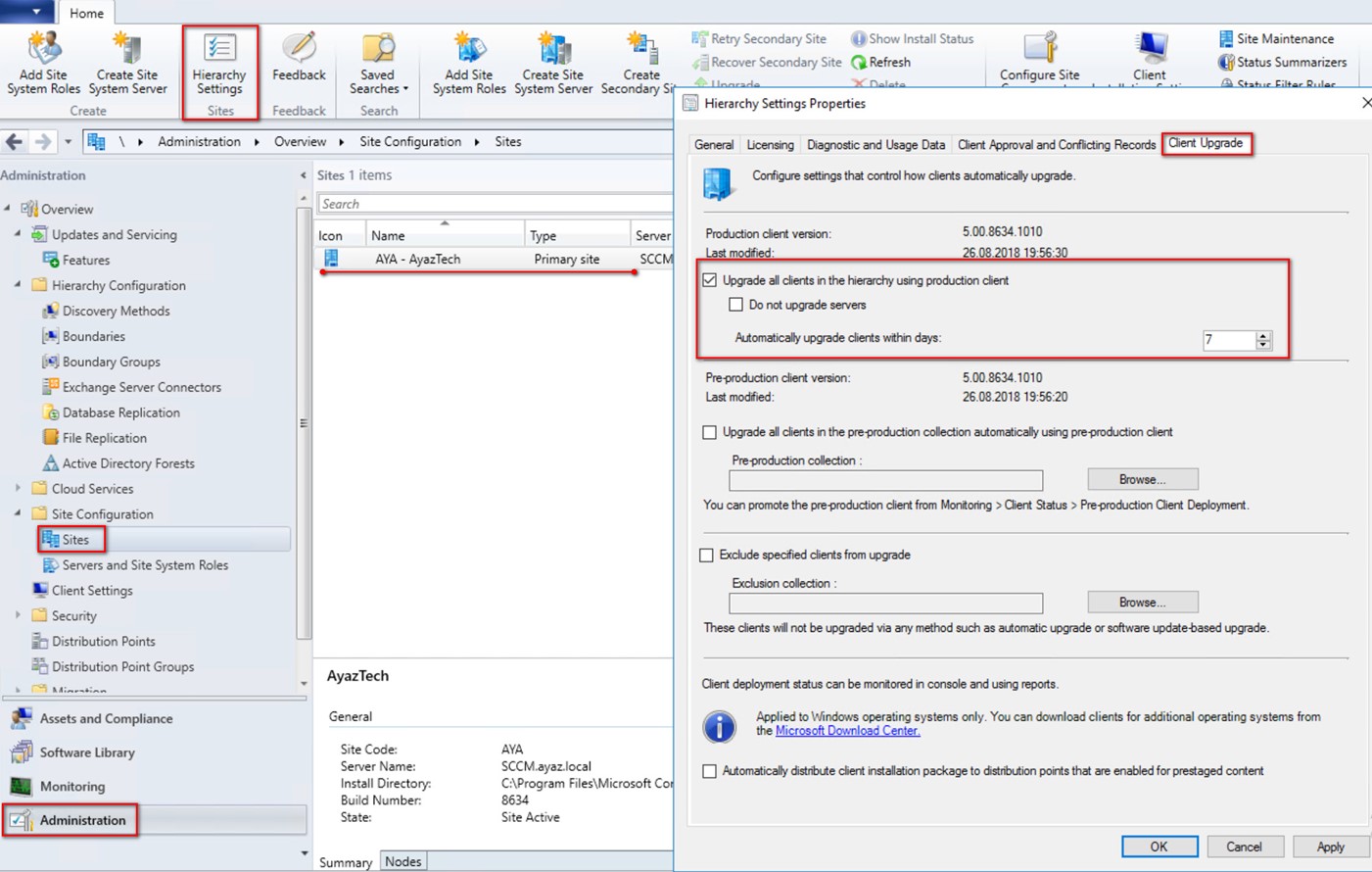
Task: Switch to the Licensing tab
Action: (770, 144)
